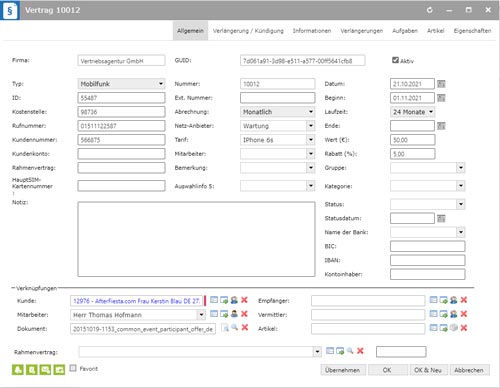
Task: Search Empfänger using the person icon
Action: [454, 300]
